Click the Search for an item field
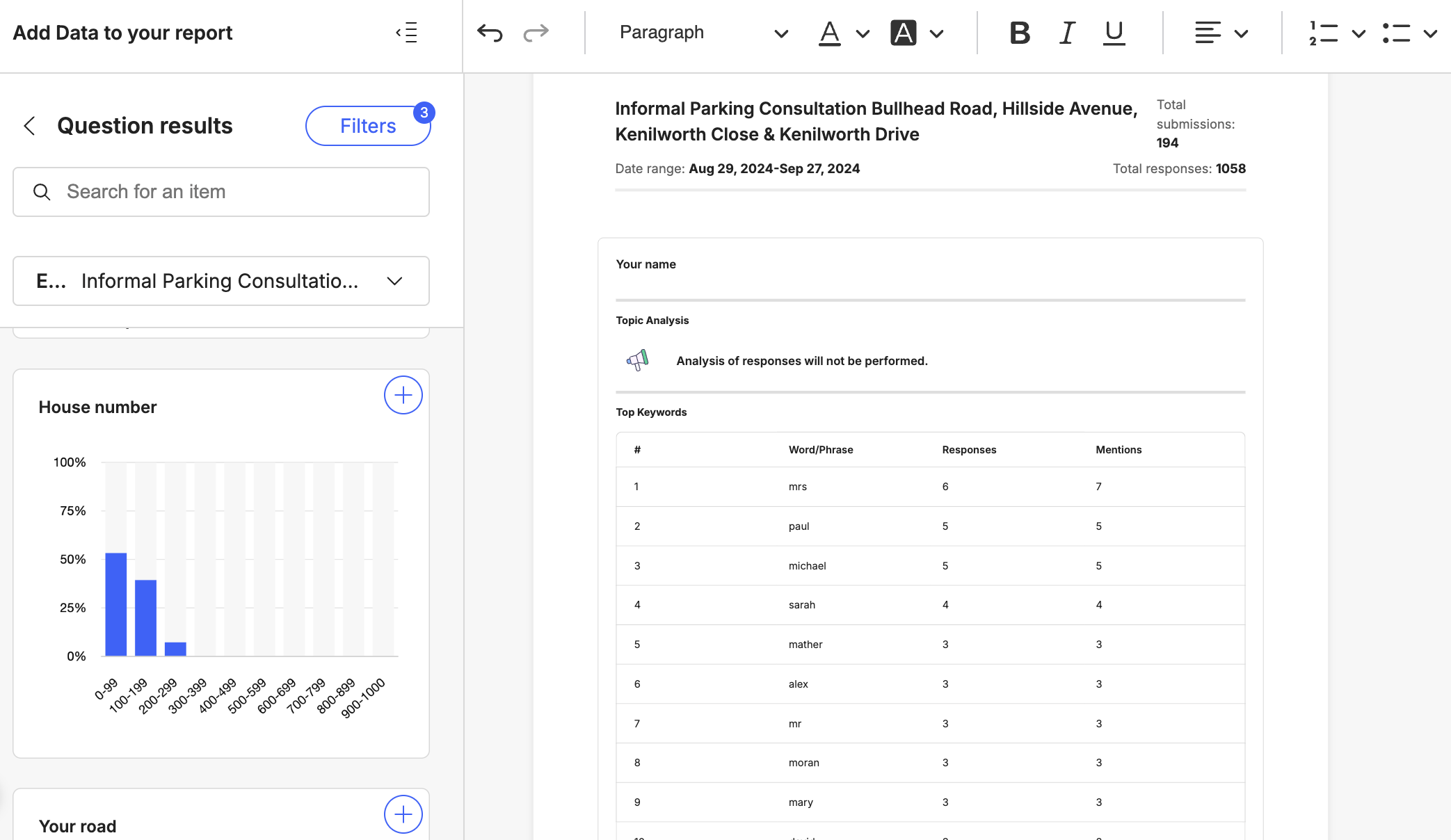 coord(221,192)
